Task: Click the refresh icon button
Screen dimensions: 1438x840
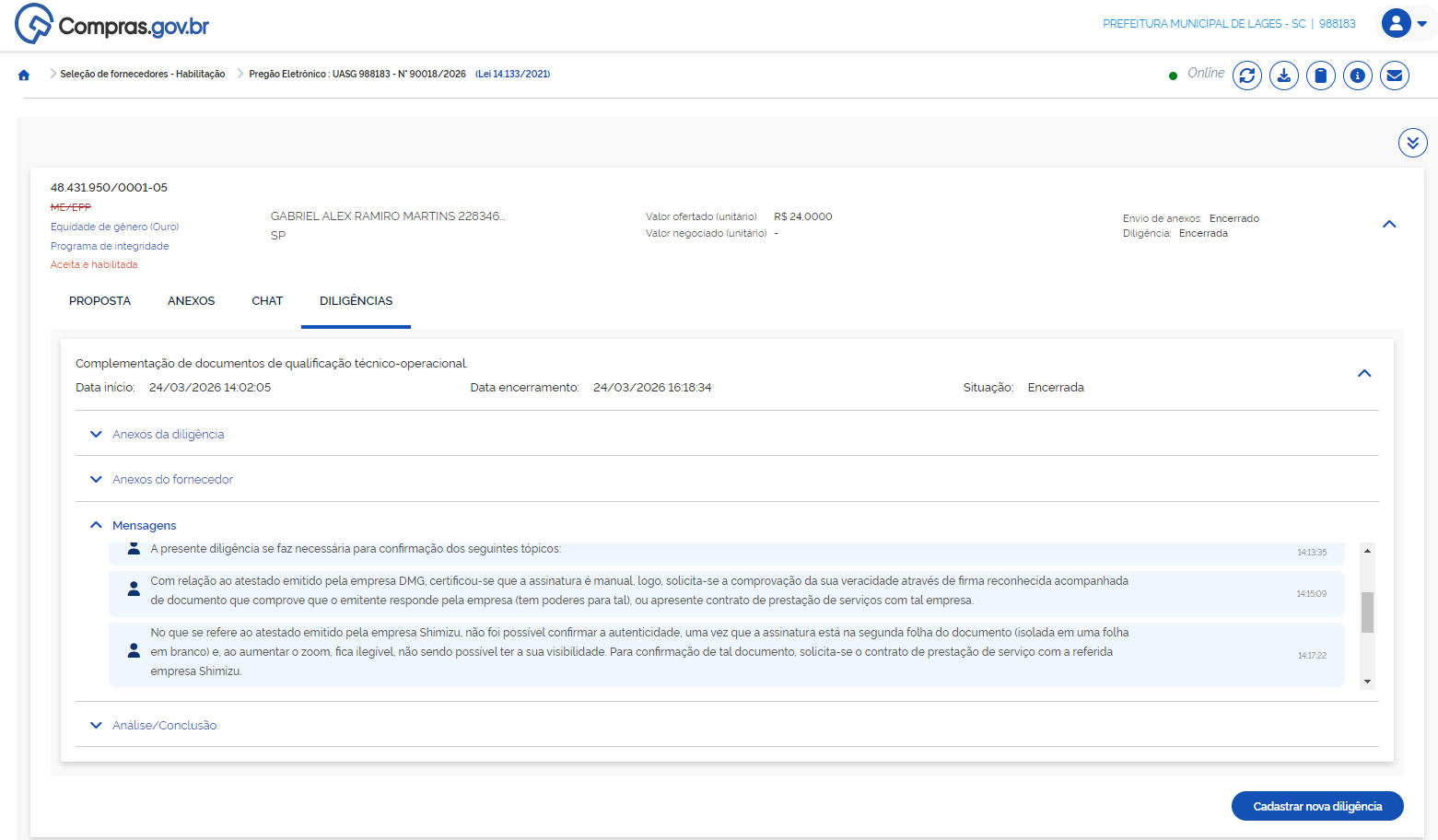Action: click(1247, 76)
